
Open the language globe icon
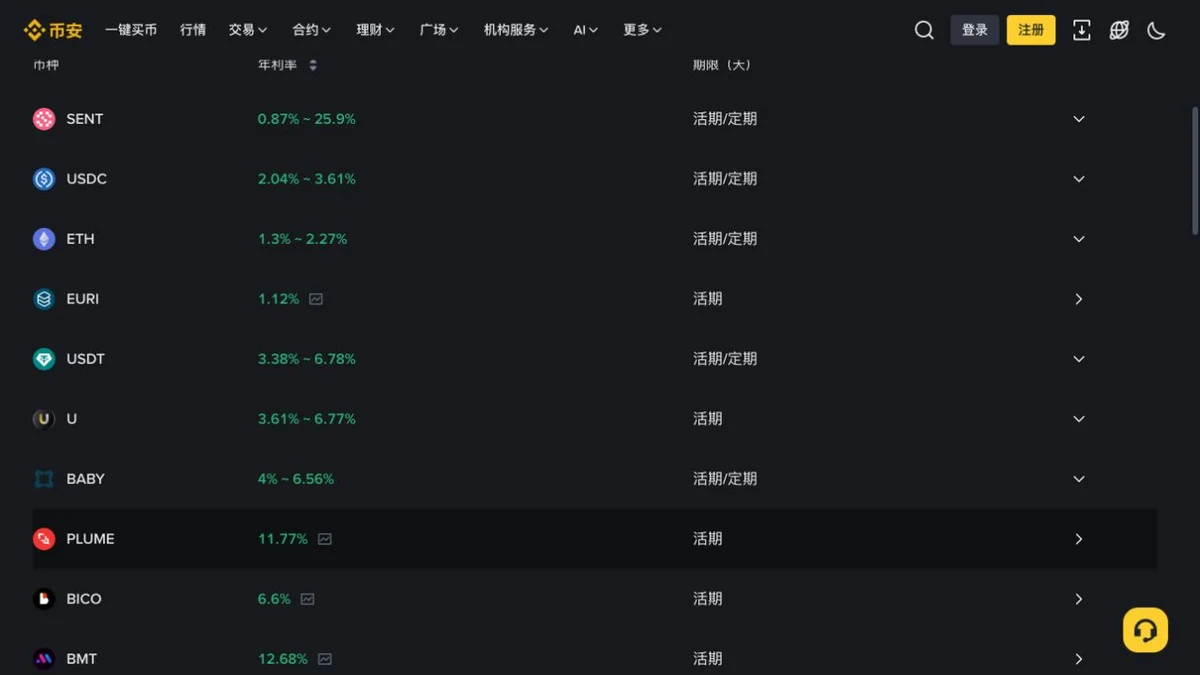[1119, 30]
